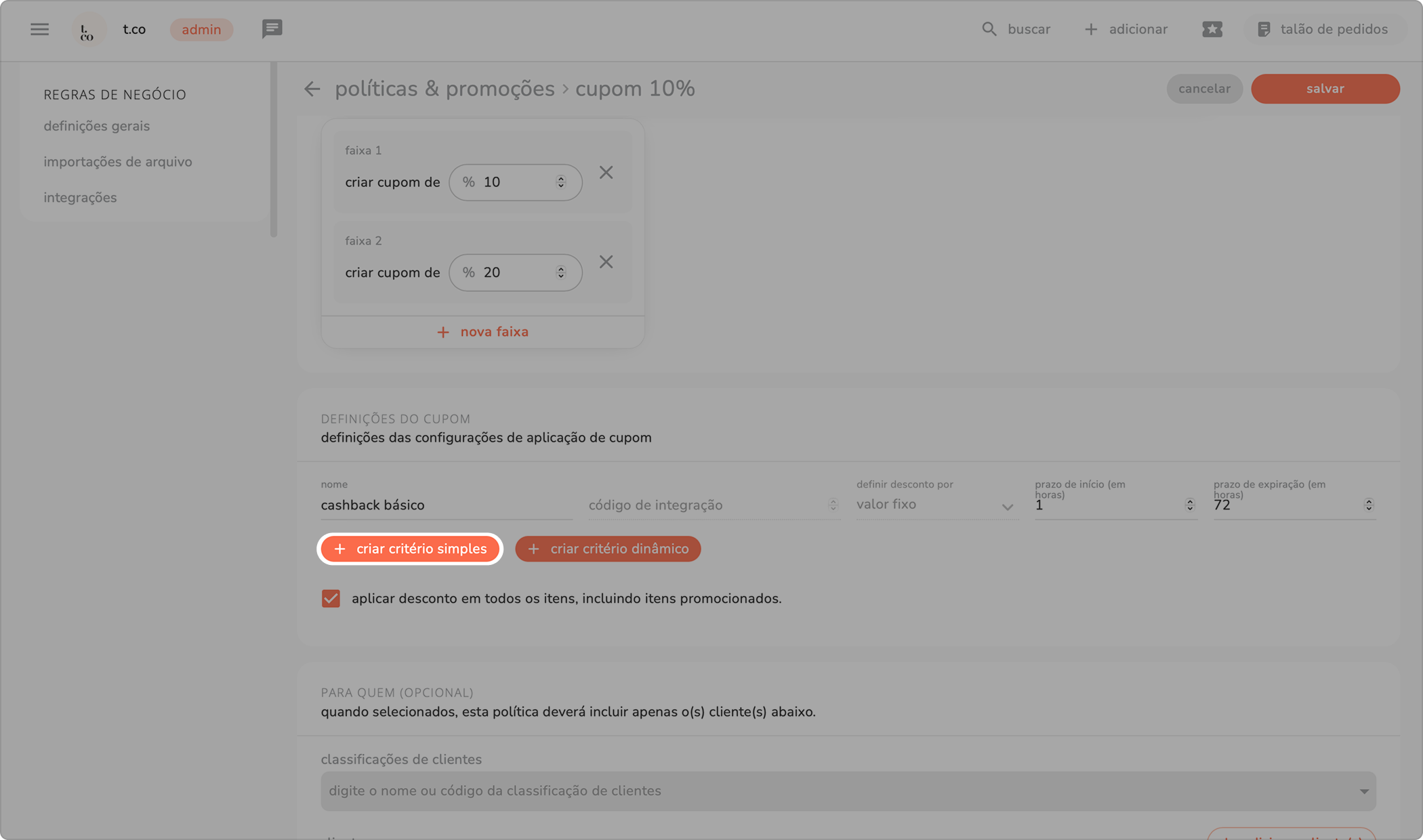Click criar critério simples button
1423x840 pixels.
pyautogui.click(x=410, y=549)
